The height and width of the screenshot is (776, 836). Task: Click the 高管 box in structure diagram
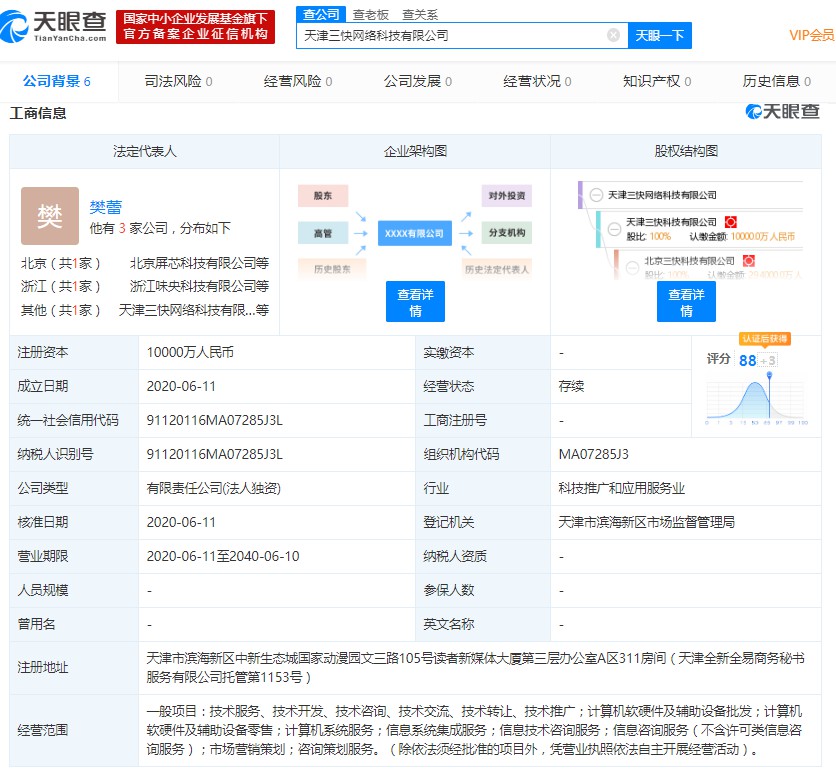323,233
